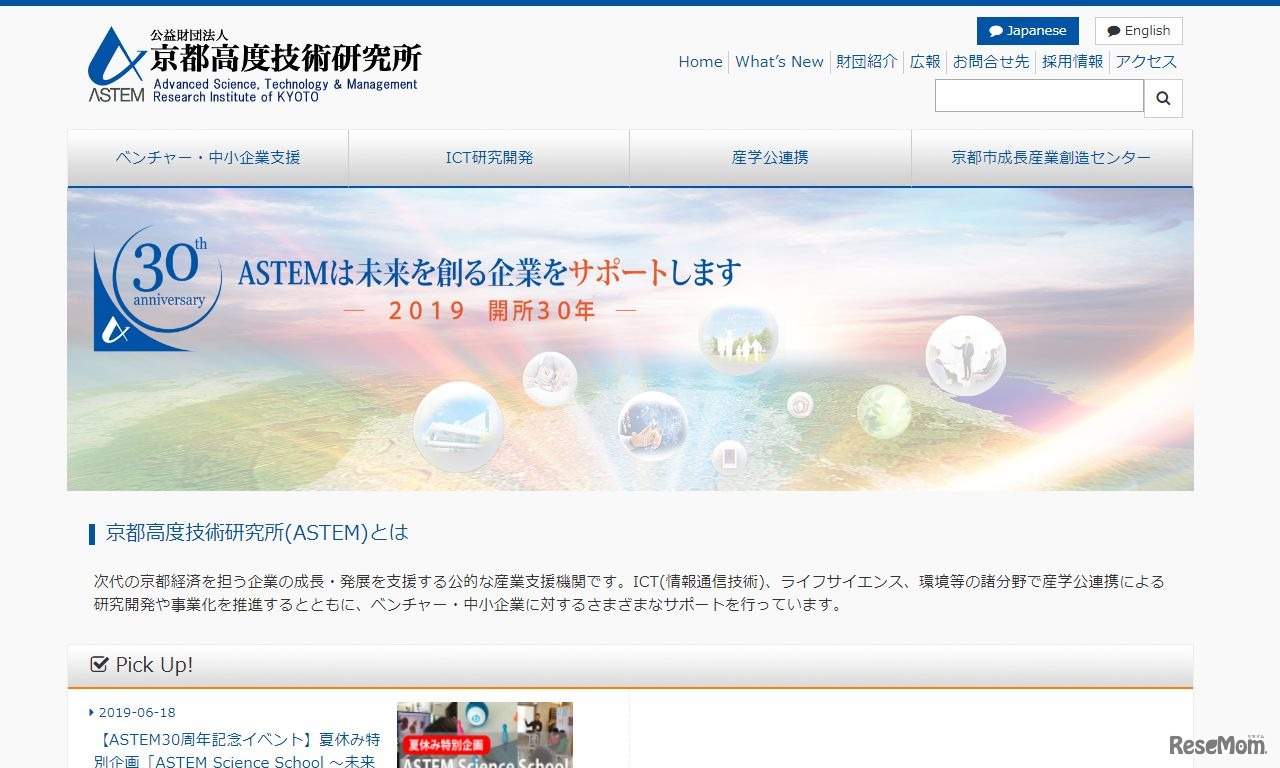1280x768 pixels.
Task: Switch language to English
Action: click(x=1138, y=31)
